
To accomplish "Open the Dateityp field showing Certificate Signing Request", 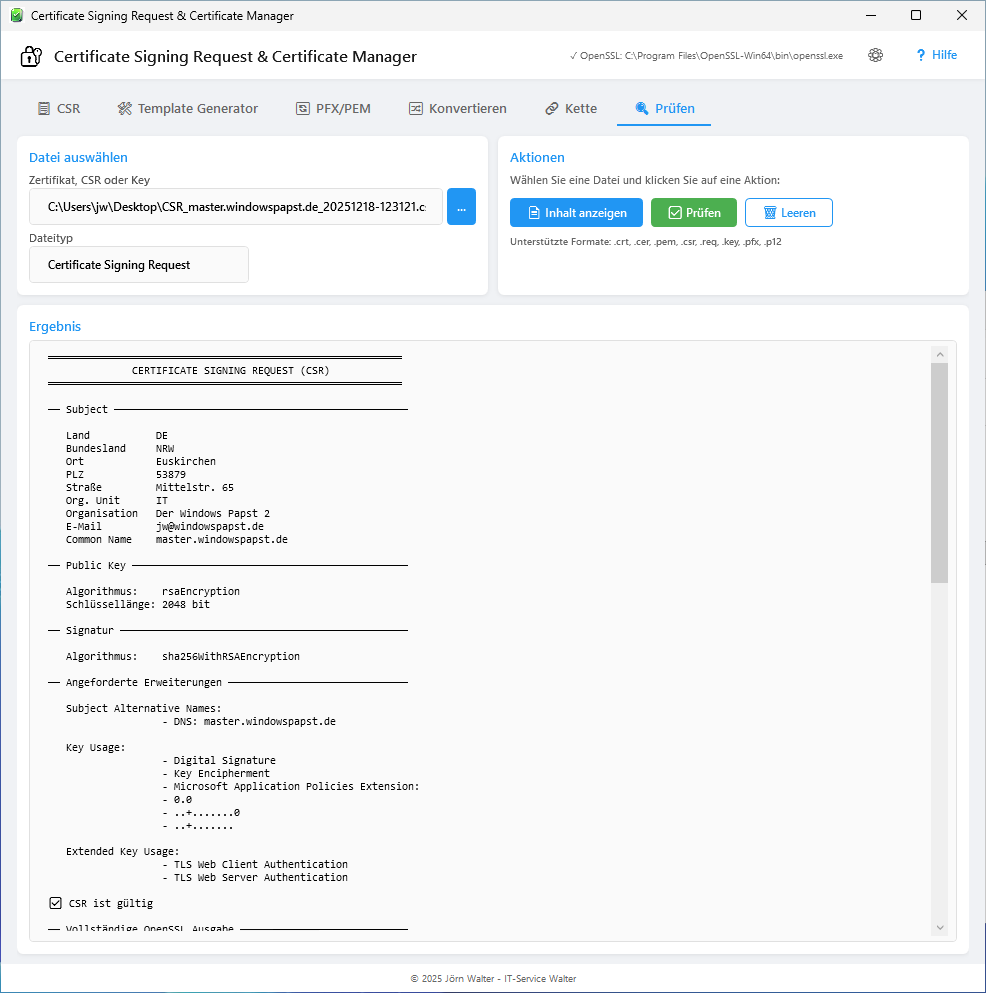I will click(139, 265).
